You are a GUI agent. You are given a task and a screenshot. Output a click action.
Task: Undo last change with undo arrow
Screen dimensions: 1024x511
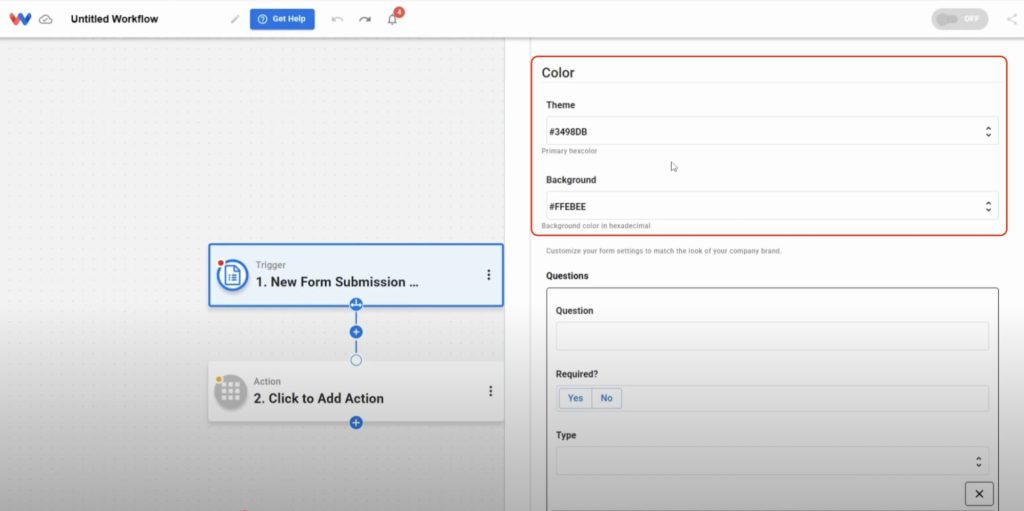click(x=337, y=19)
